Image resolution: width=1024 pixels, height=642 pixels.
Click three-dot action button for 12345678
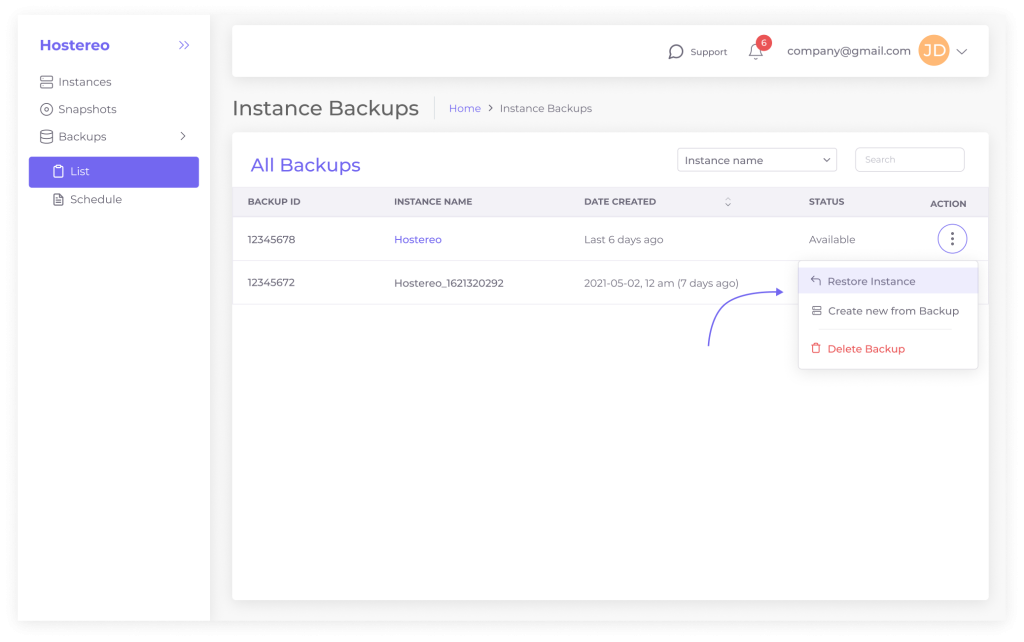(x=952, y=239)
